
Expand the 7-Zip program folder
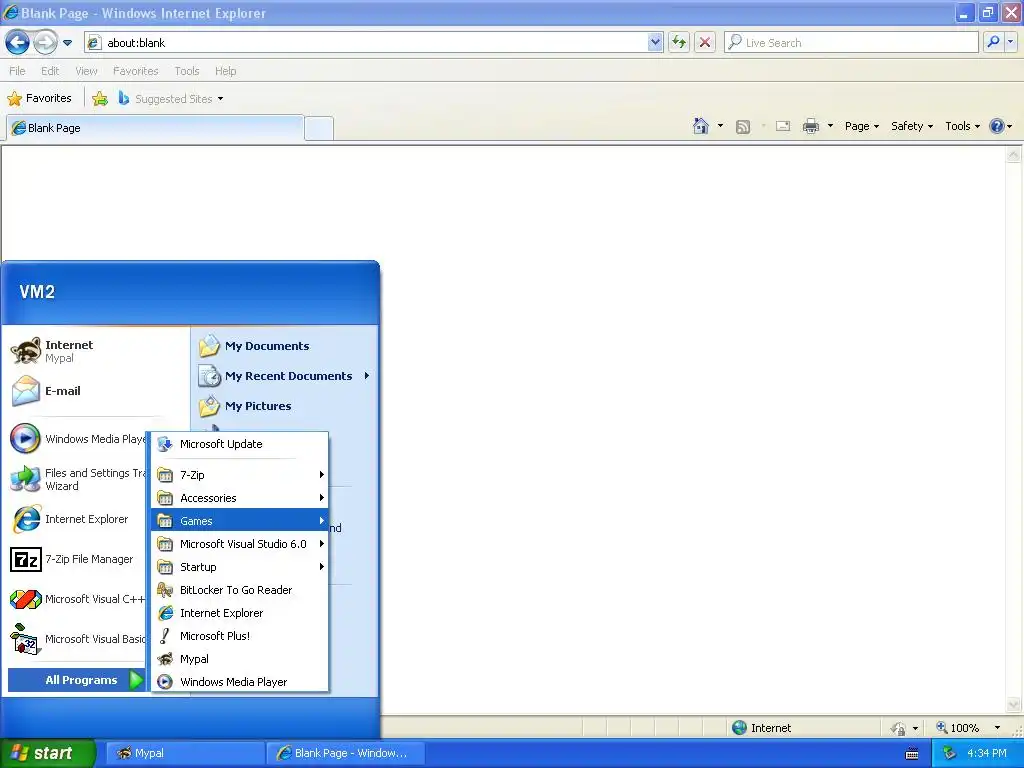coord(240,475)
